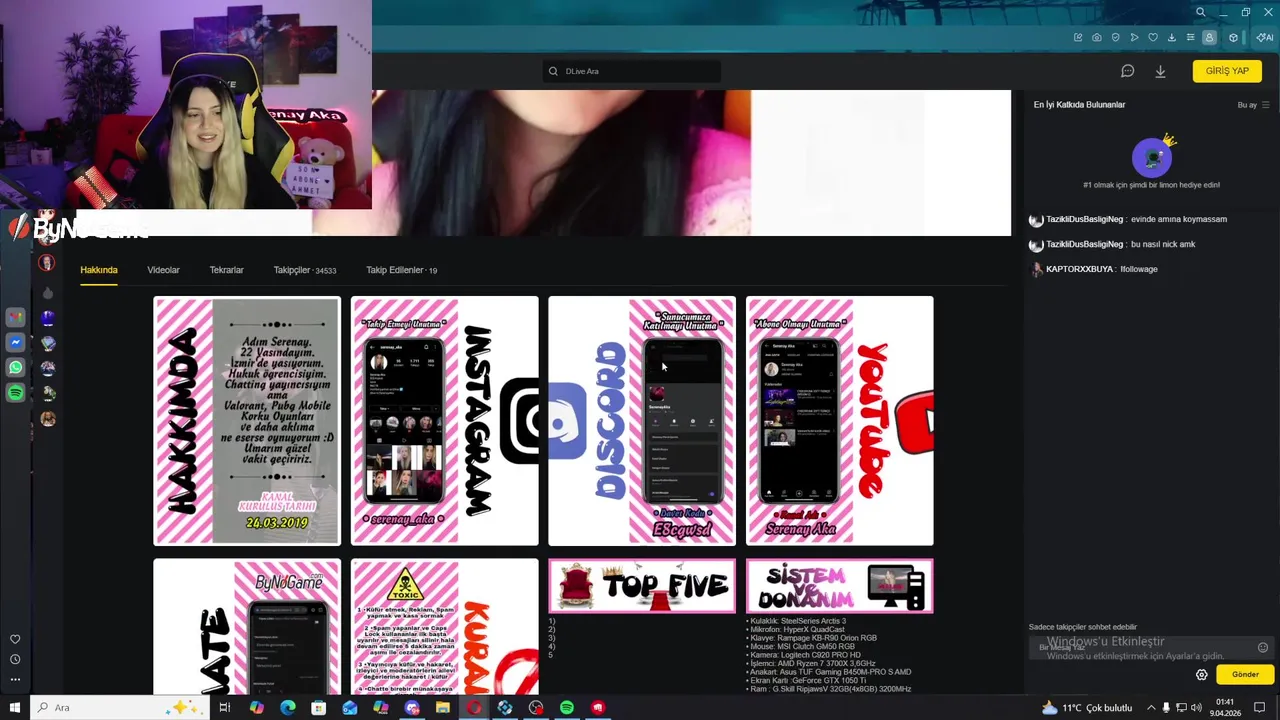
Task: Open sidebar bookmarks heart icon
Action: [15, 639]
